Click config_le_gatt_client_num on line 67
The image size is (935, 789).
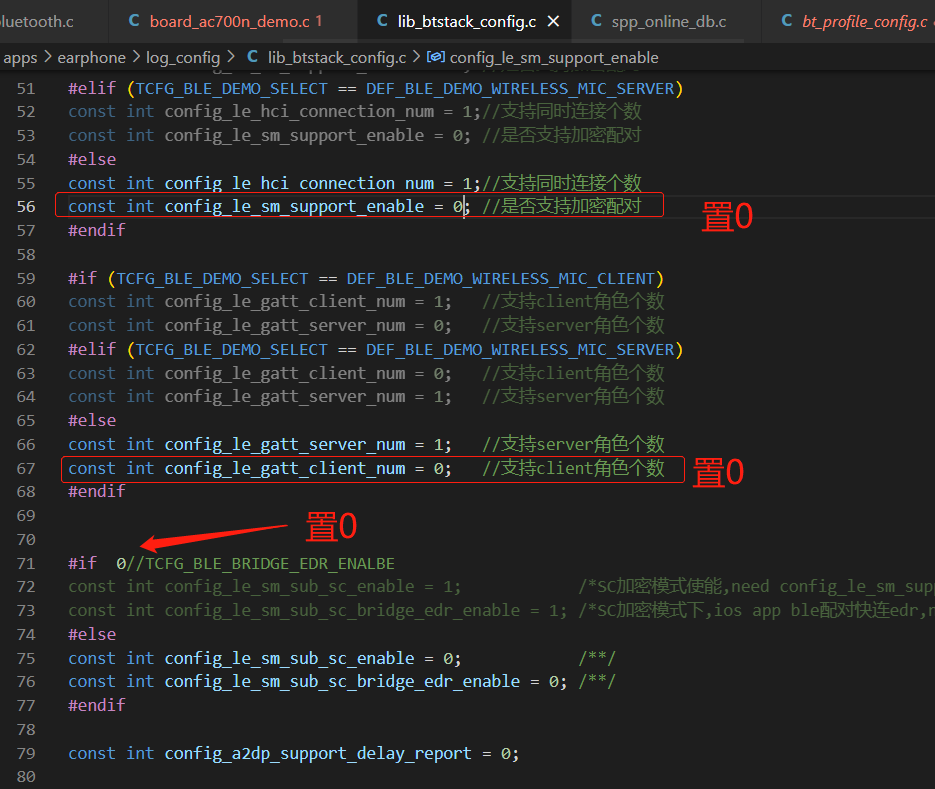click(285, 468)
